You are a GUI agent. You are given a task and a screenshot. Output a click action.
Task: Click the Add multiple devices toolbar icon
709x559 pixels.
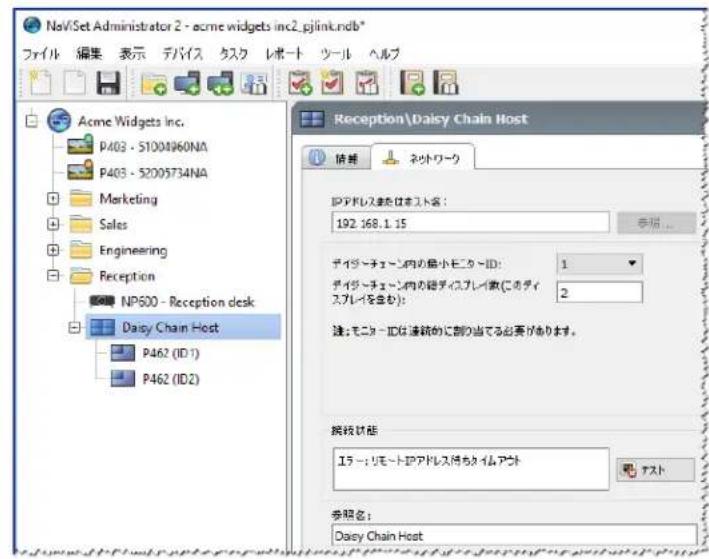pos(220,83)
